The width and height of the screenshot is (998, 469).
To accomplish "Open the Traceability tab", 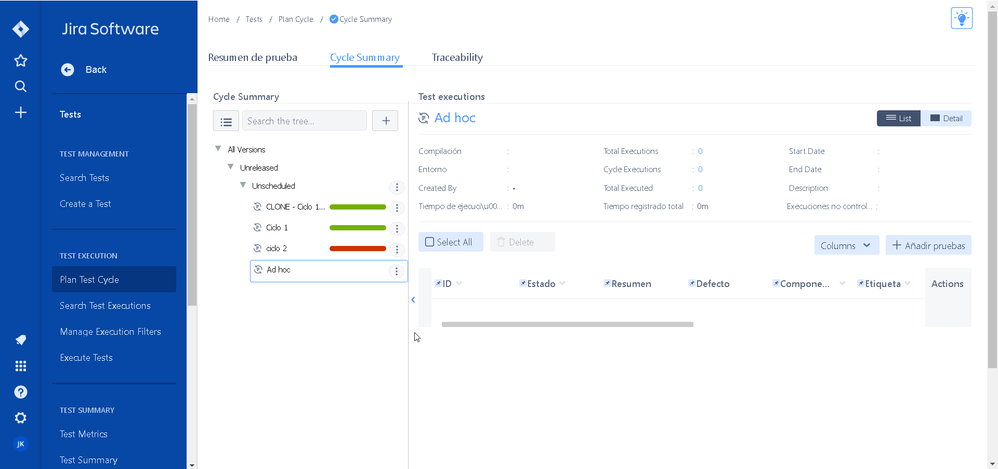I will click(x=457, y=57).
